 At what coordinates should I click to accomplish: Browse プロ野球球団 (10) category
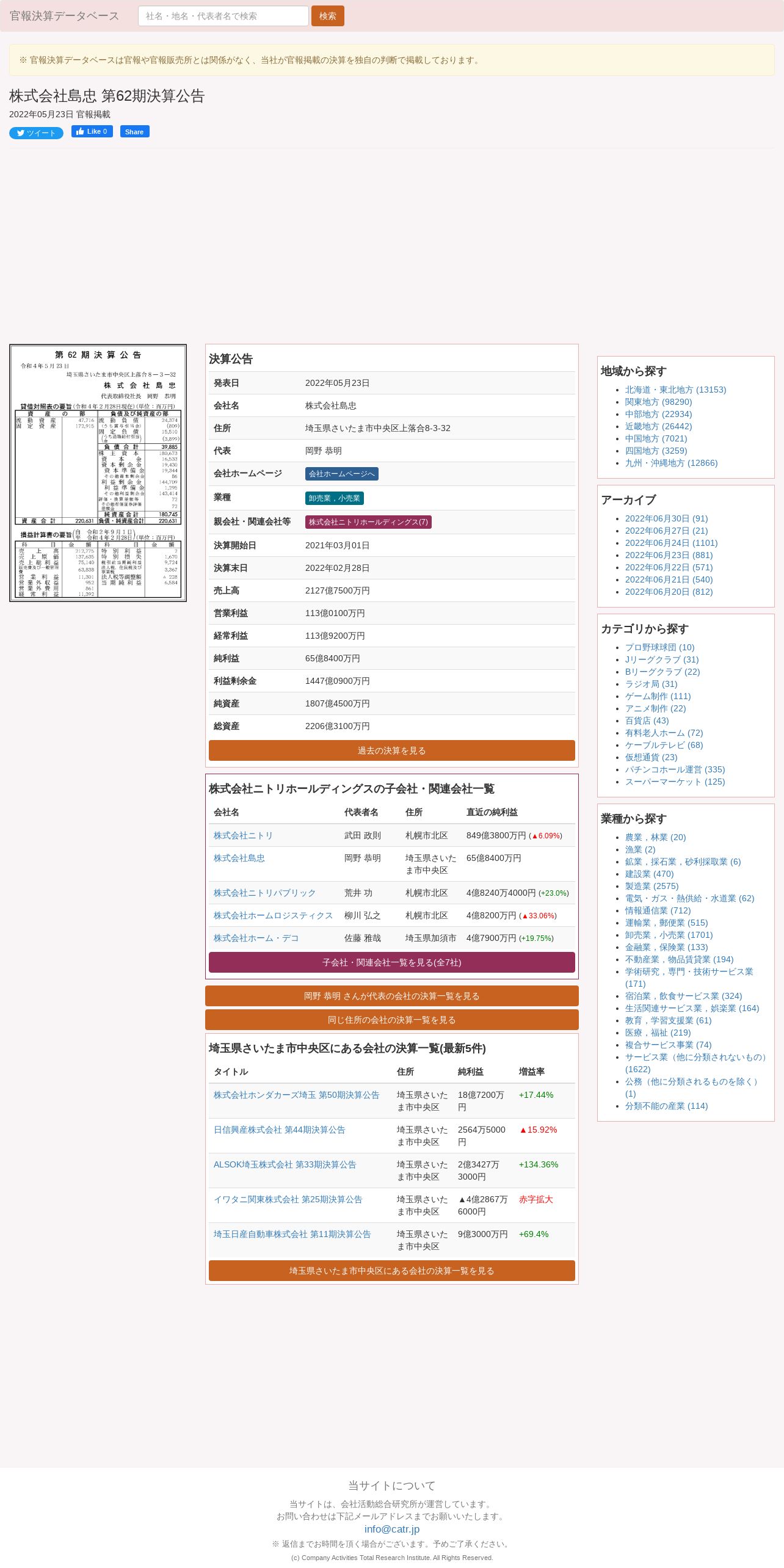click(659, 647)
